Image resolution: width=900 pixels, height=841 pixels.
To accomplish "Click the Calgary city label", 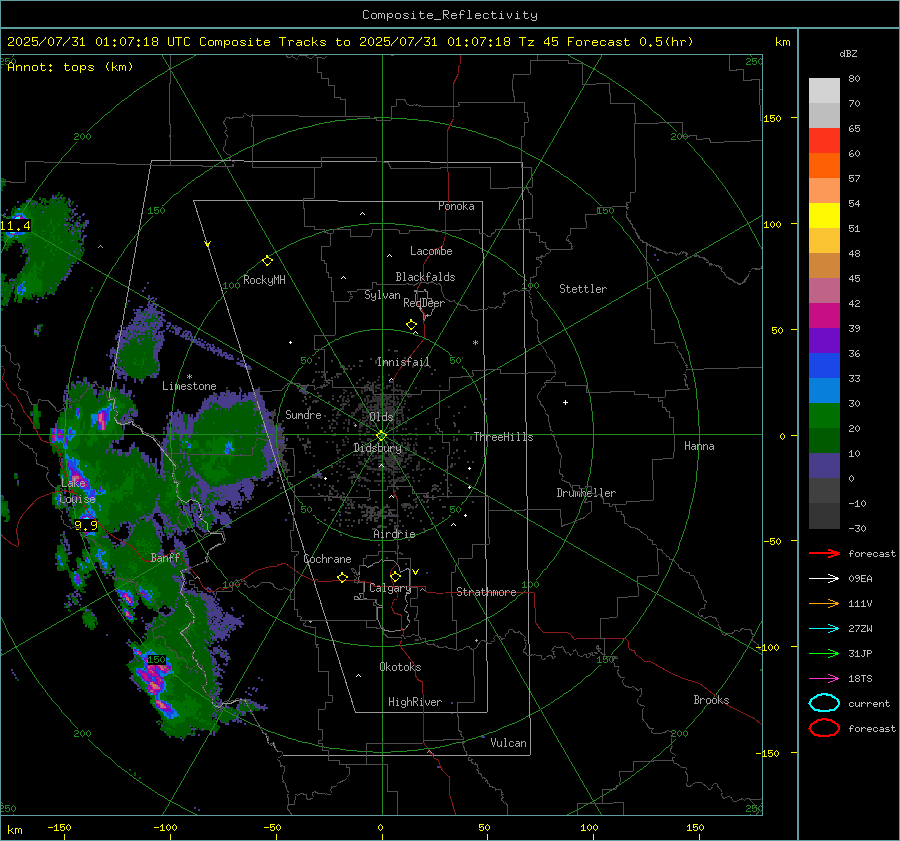I will click(390, 588).
